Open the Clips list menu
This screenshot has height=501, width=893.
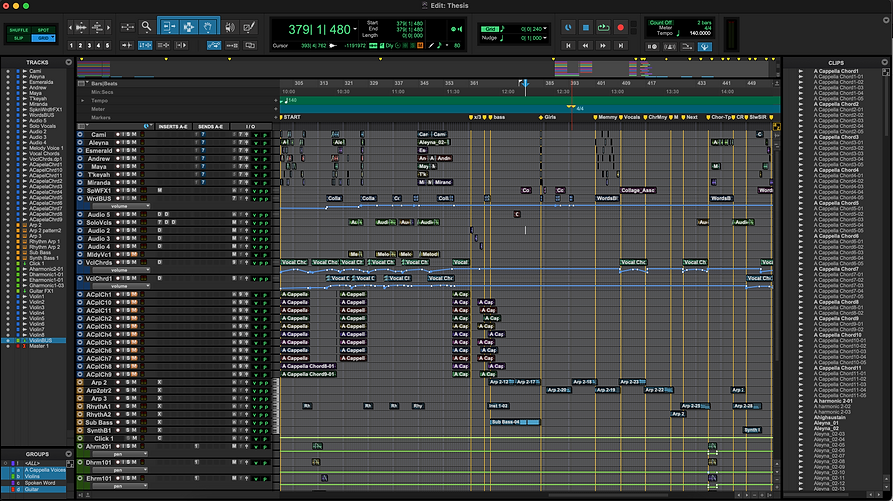click(884, 62)
